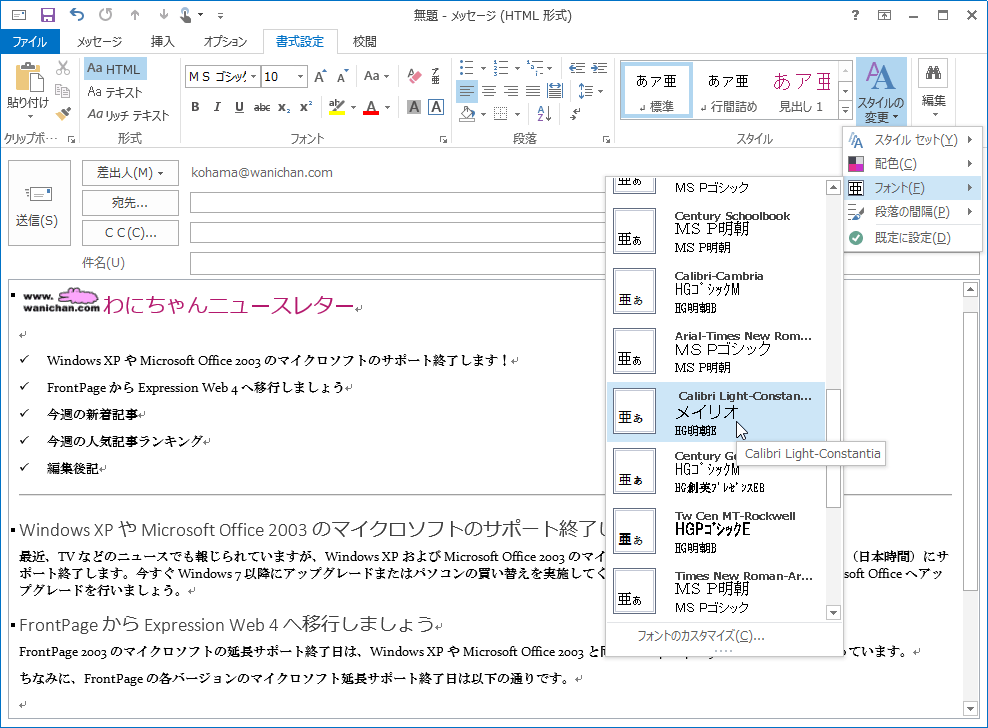Open the 段落の間隔 submenu
988x728 pixels.
click(x=912, y=212)
